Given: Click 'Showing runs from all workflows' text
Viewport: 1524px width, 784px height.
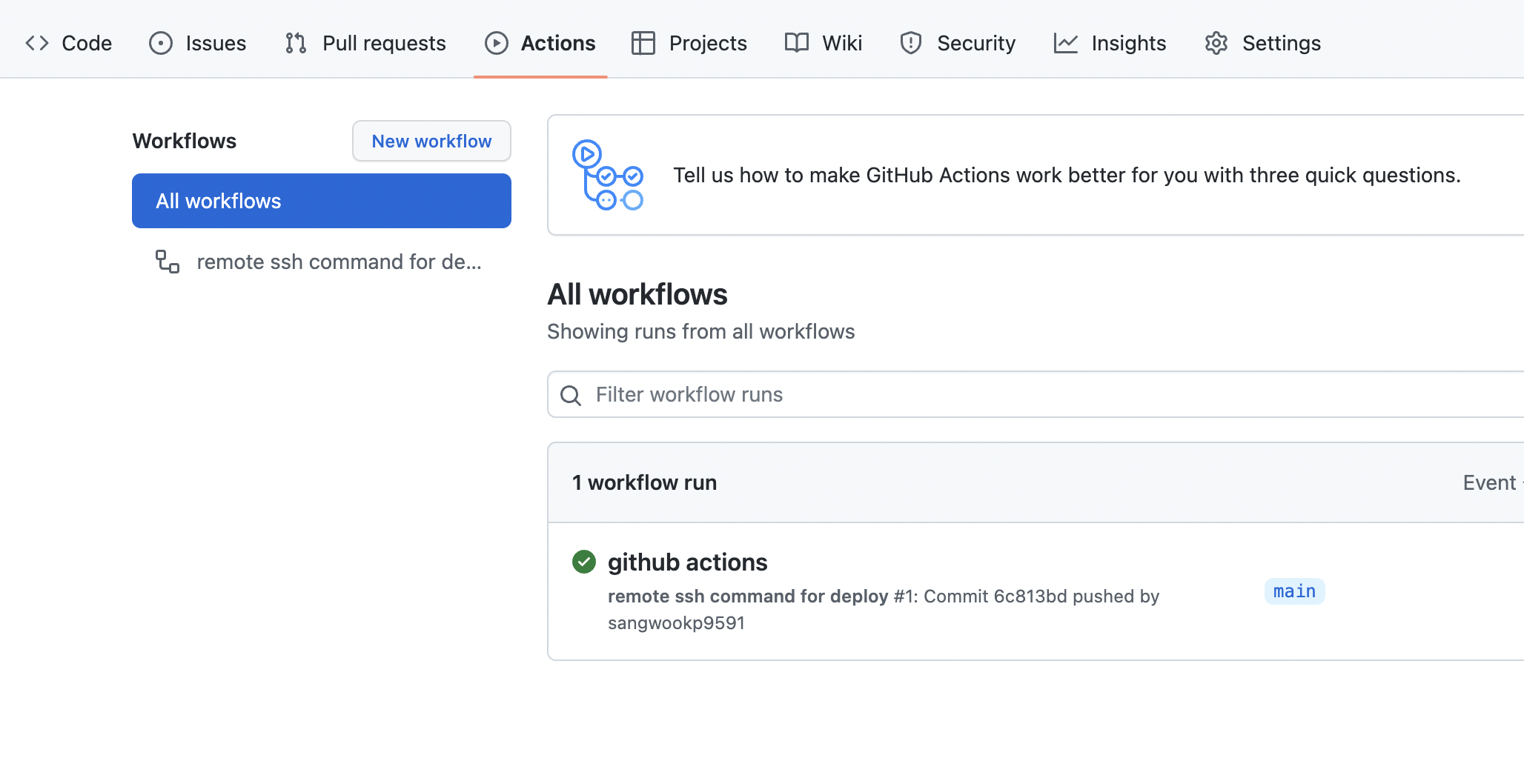Looking at the screenshot, I should click(x=700, y=331).
